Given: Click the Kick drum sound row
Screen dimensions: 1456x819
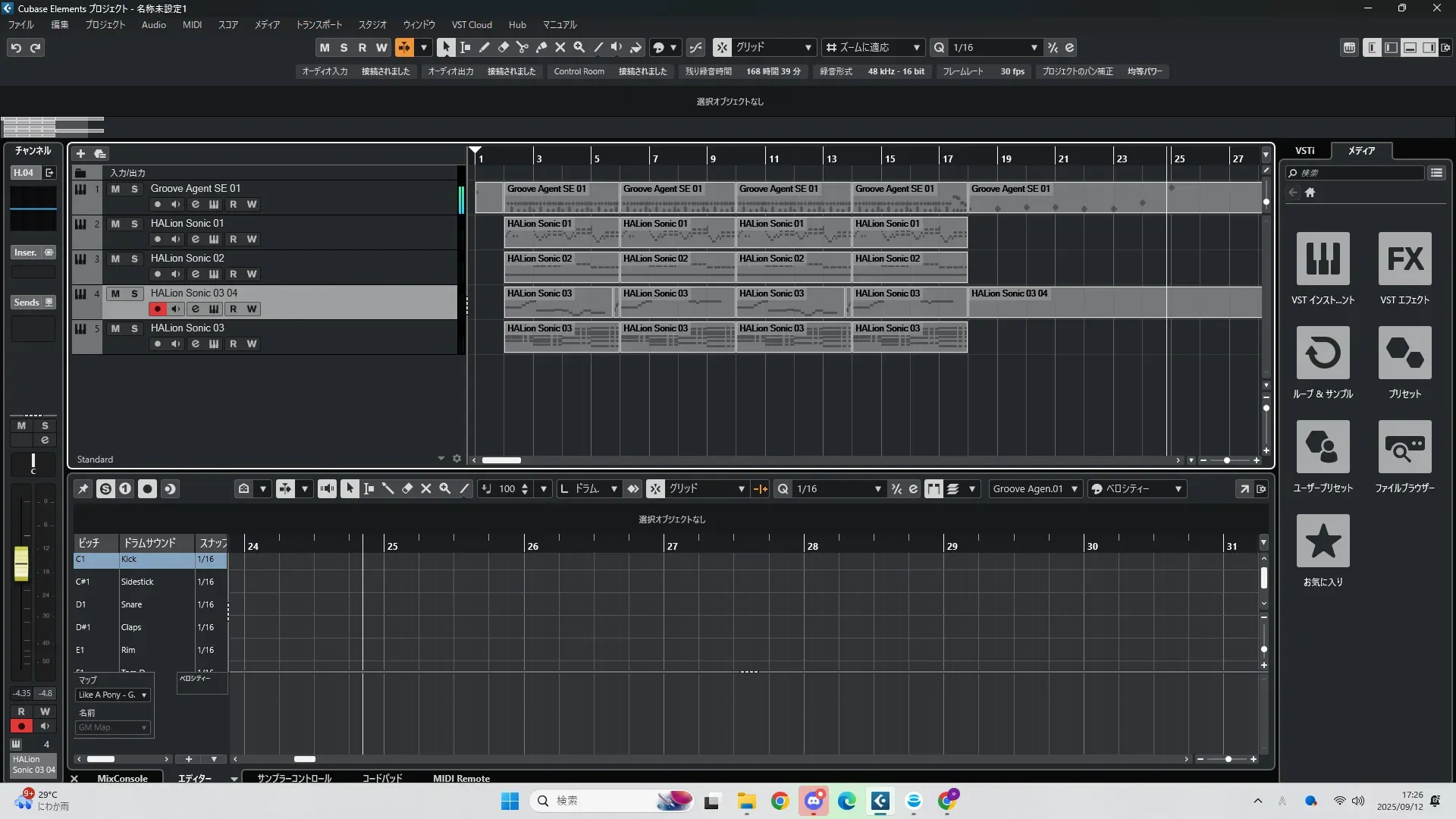Looking at the screenshot, I should tap(155, 560).
